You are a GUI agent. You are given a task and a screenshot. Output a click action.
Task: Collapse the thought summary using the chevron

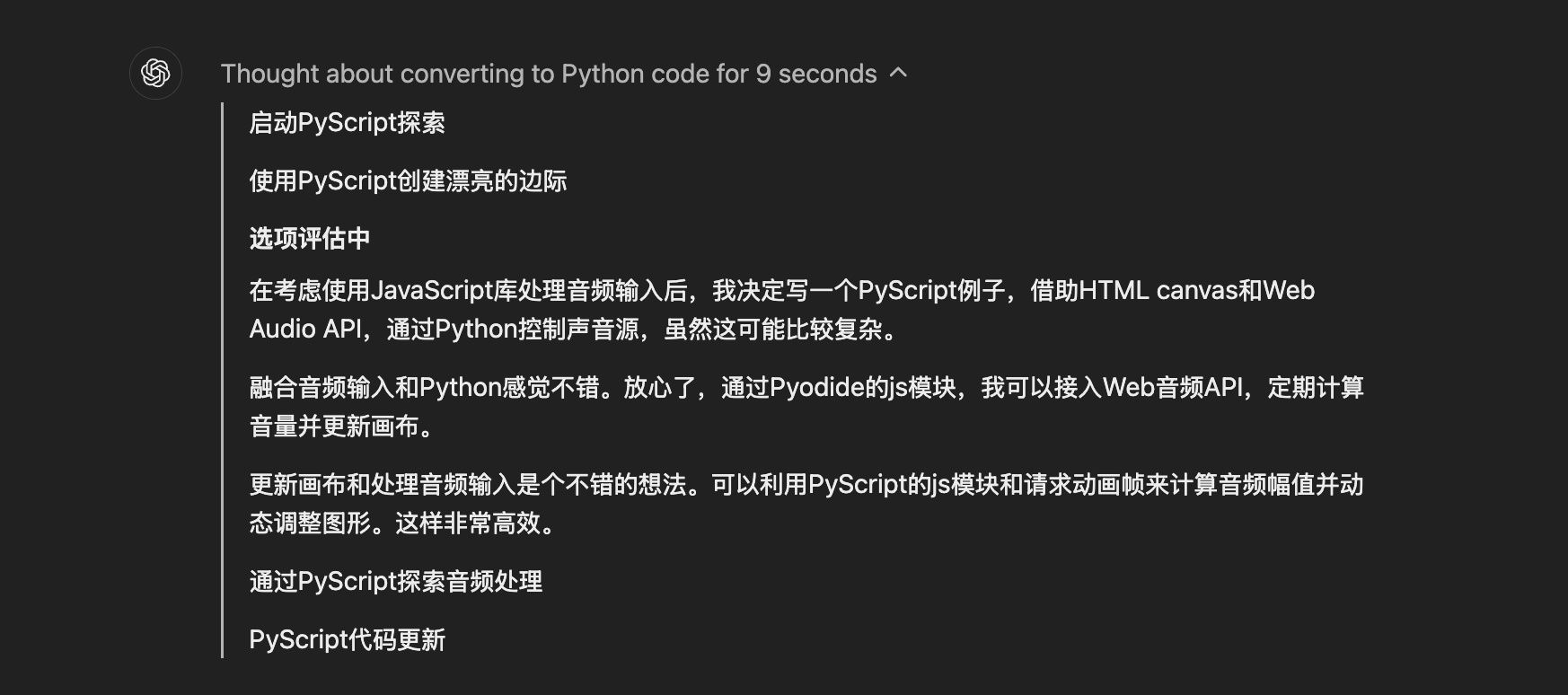898,73
